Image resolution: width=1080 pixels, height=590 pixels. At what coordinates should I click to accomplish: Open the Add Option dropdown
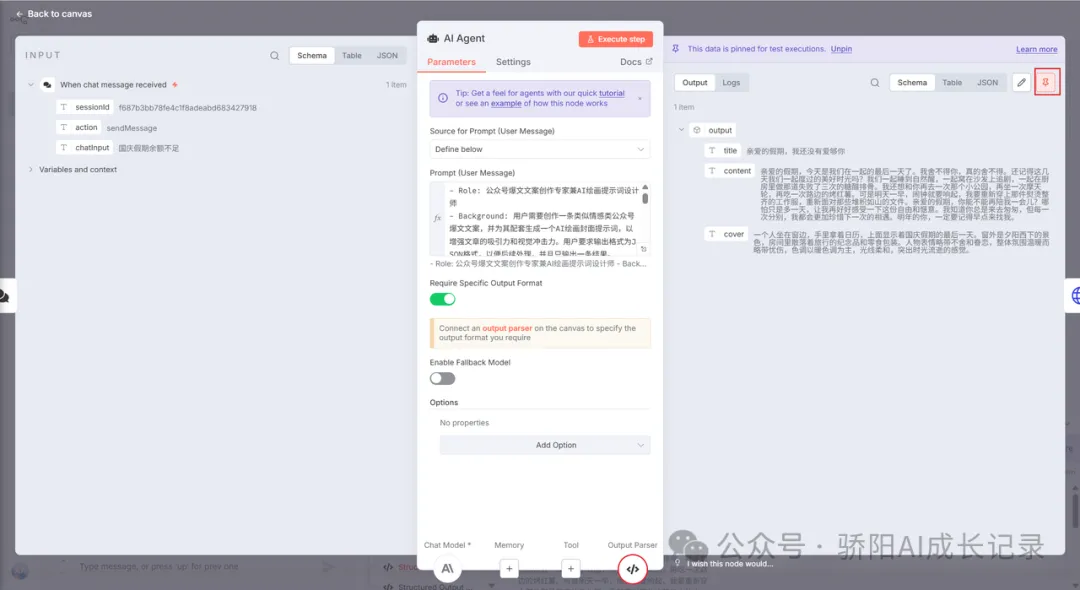[x=545, y=445]
